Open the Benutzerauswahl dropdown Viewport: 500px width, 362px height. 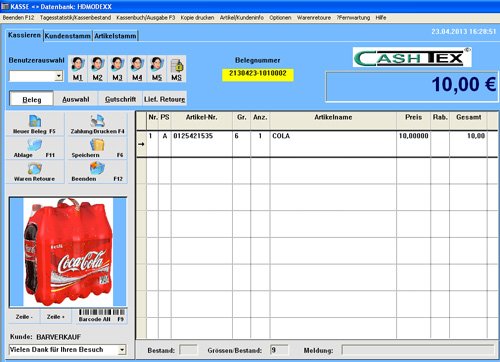(59, 76)
